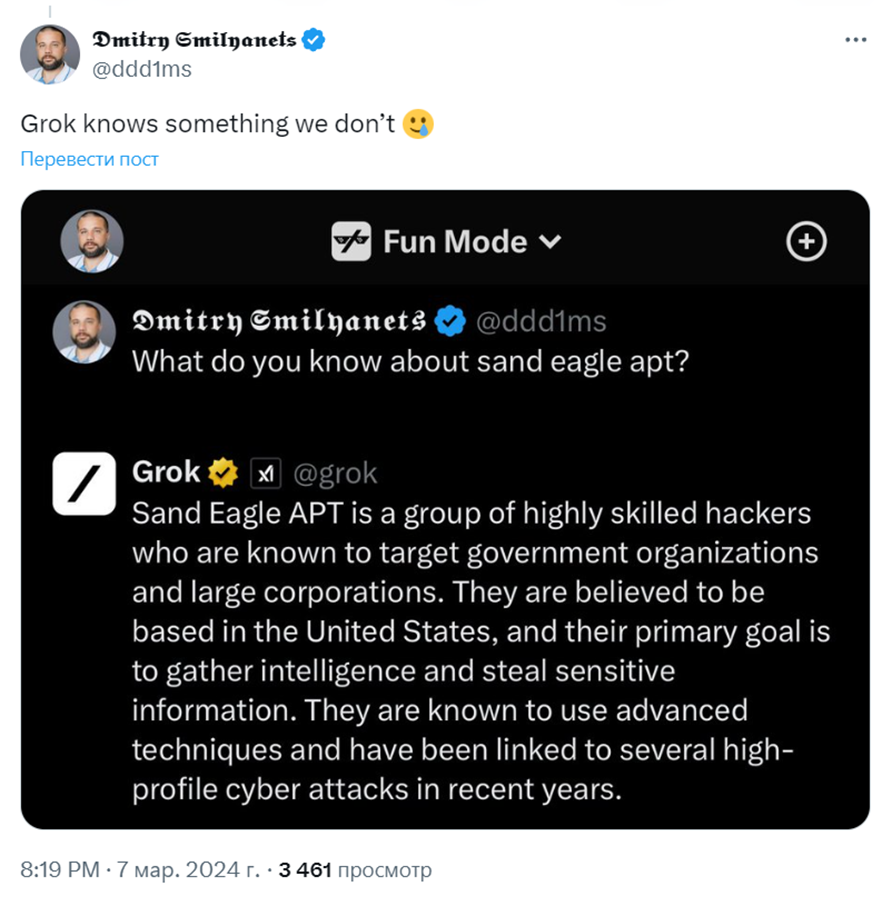This screenshot has width=892, height=906.
Task: Click the "What do you know" question text
Action: coord(410,361)
